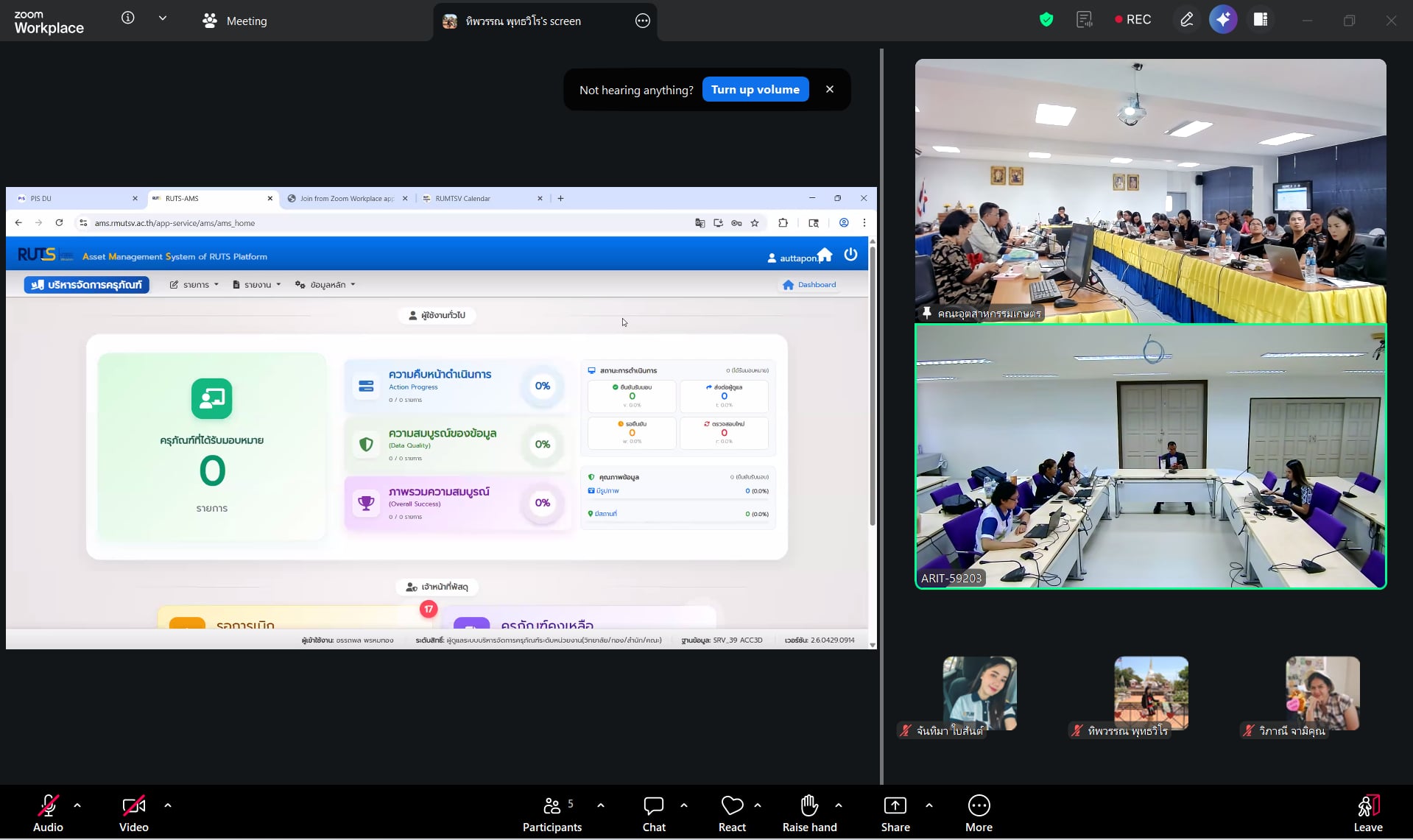
Task: Click the green encryption shield icon
Action: (x=1046, y=20)
